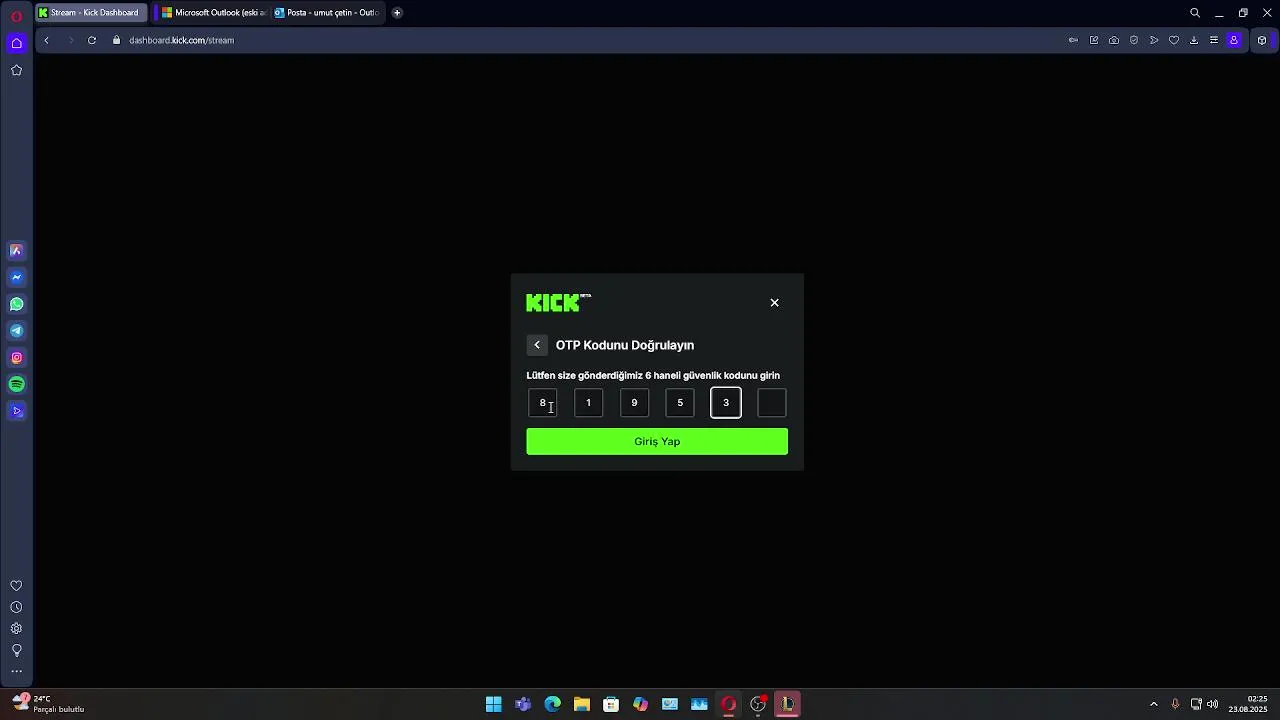Open Telegram in the Opera sidebar
The height and width of the screenshot is (720, 1280).
click(16, 331)
